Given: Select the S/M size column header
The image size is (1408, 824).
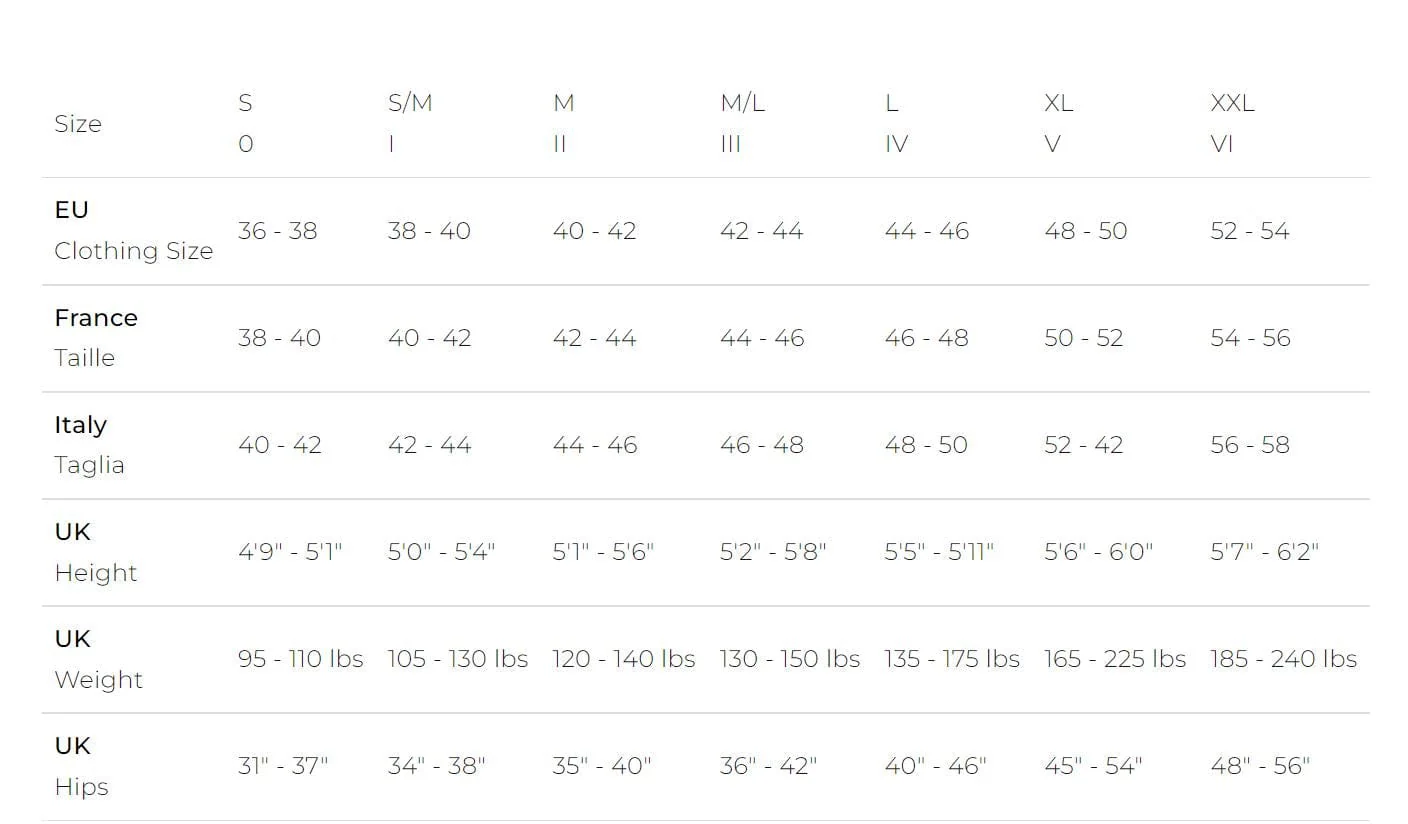Looking at the screenshot, I should tap(410, 123).
